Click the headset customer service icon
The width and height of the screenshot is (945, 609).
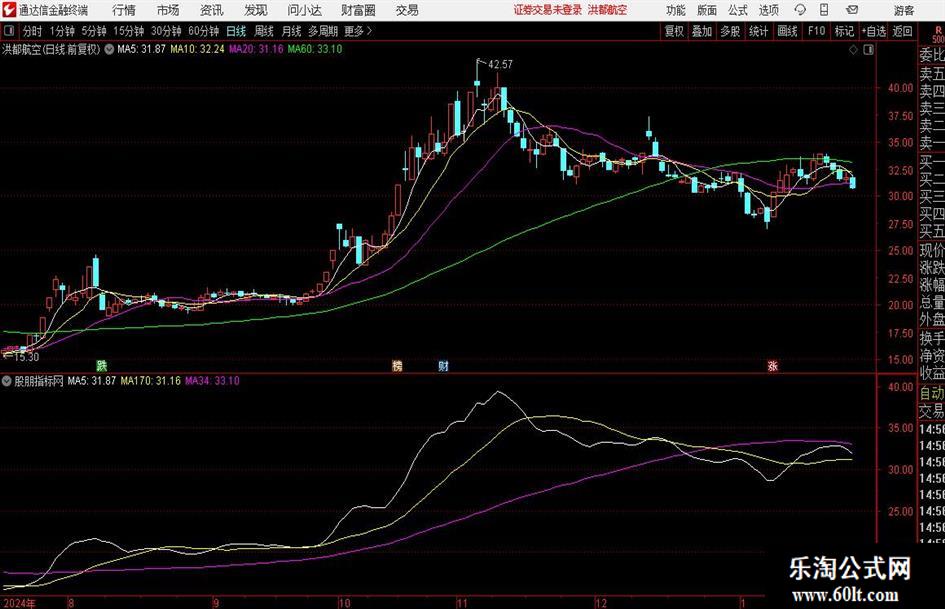point(800,10)
